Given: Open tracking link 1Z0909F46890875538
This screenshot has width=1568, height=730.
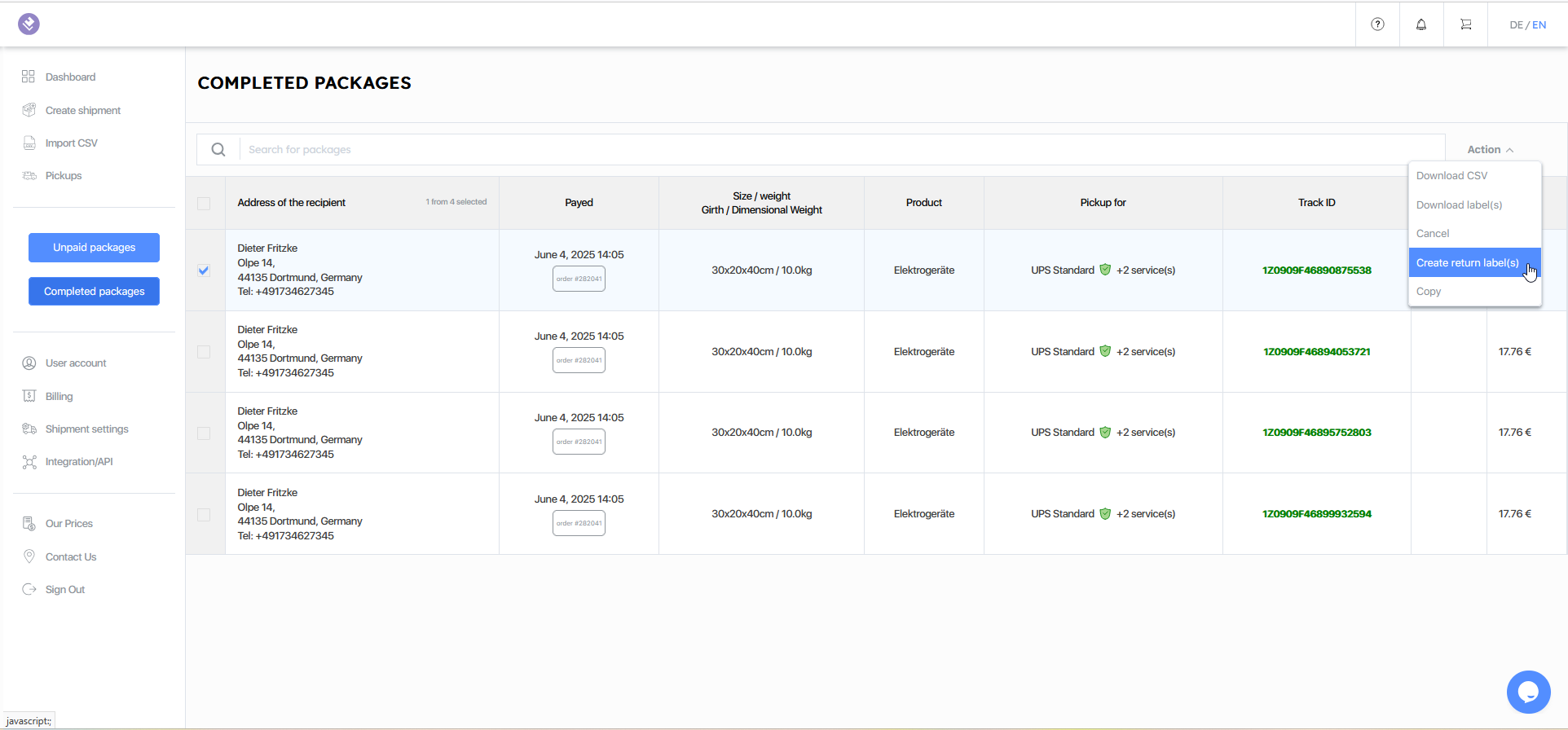Looking at the screenshot, I should pos(1317,270).
